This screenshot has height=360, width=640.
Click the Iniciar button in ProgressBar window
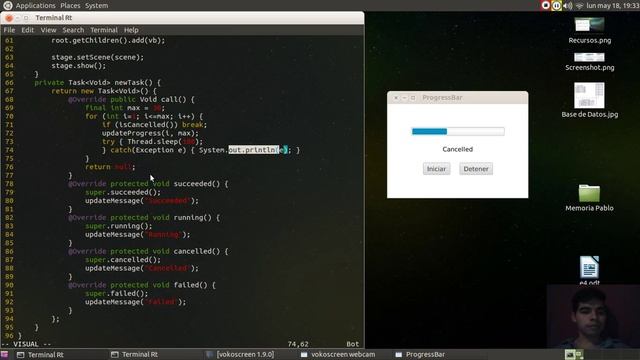[x=436, y=169]
